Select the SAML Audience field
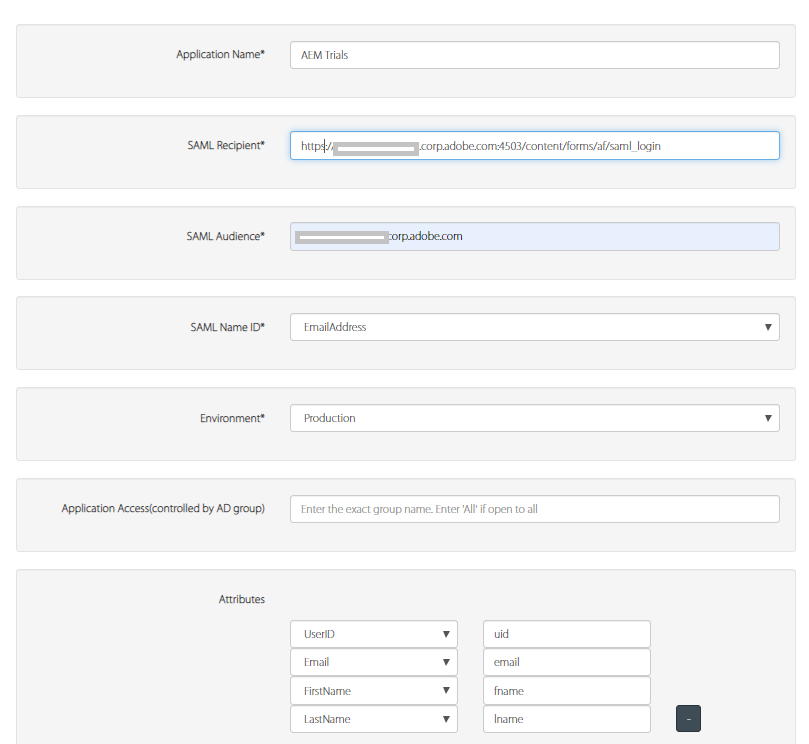This screenshot has height=744, width=809. (x=534, y=236)
